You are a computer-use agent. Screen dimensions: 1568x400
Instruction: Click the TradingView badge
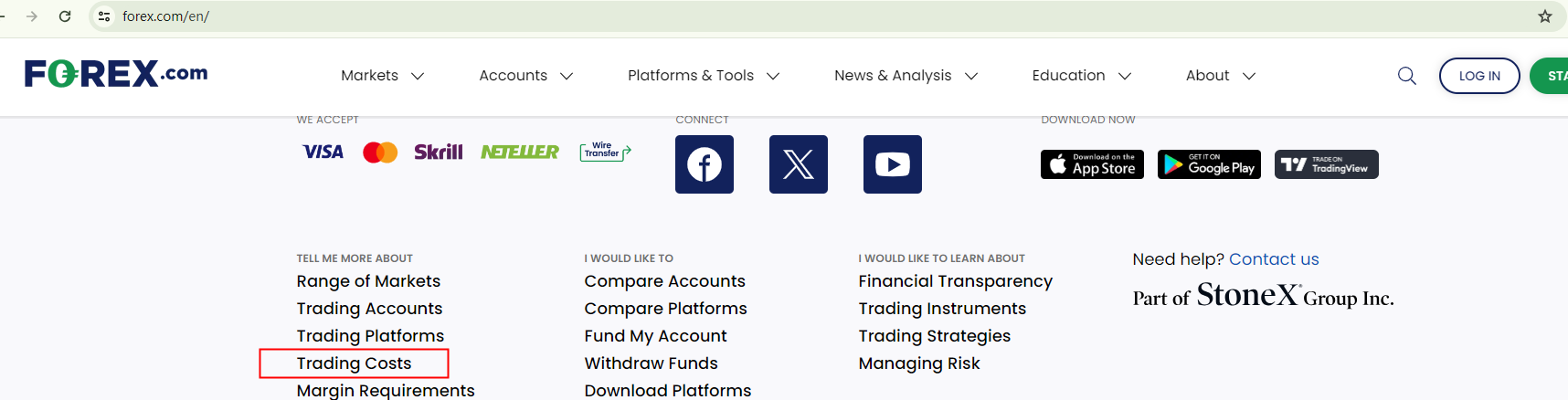pyautogui.click(x=1326, y=164)
